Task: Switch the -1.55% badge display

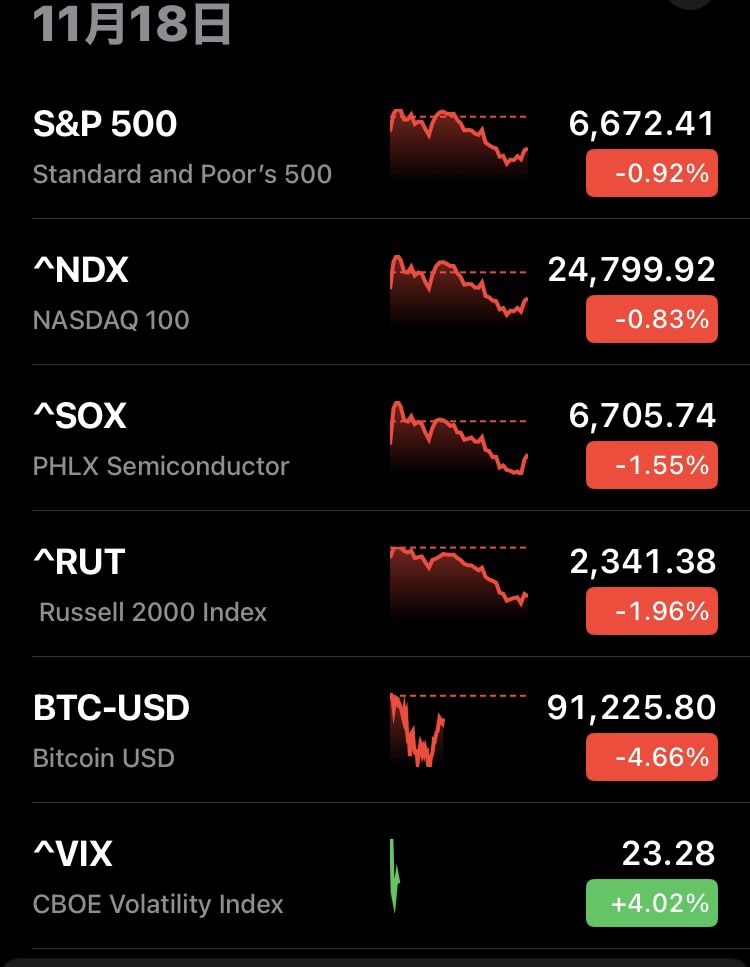Action: [651, 466]
